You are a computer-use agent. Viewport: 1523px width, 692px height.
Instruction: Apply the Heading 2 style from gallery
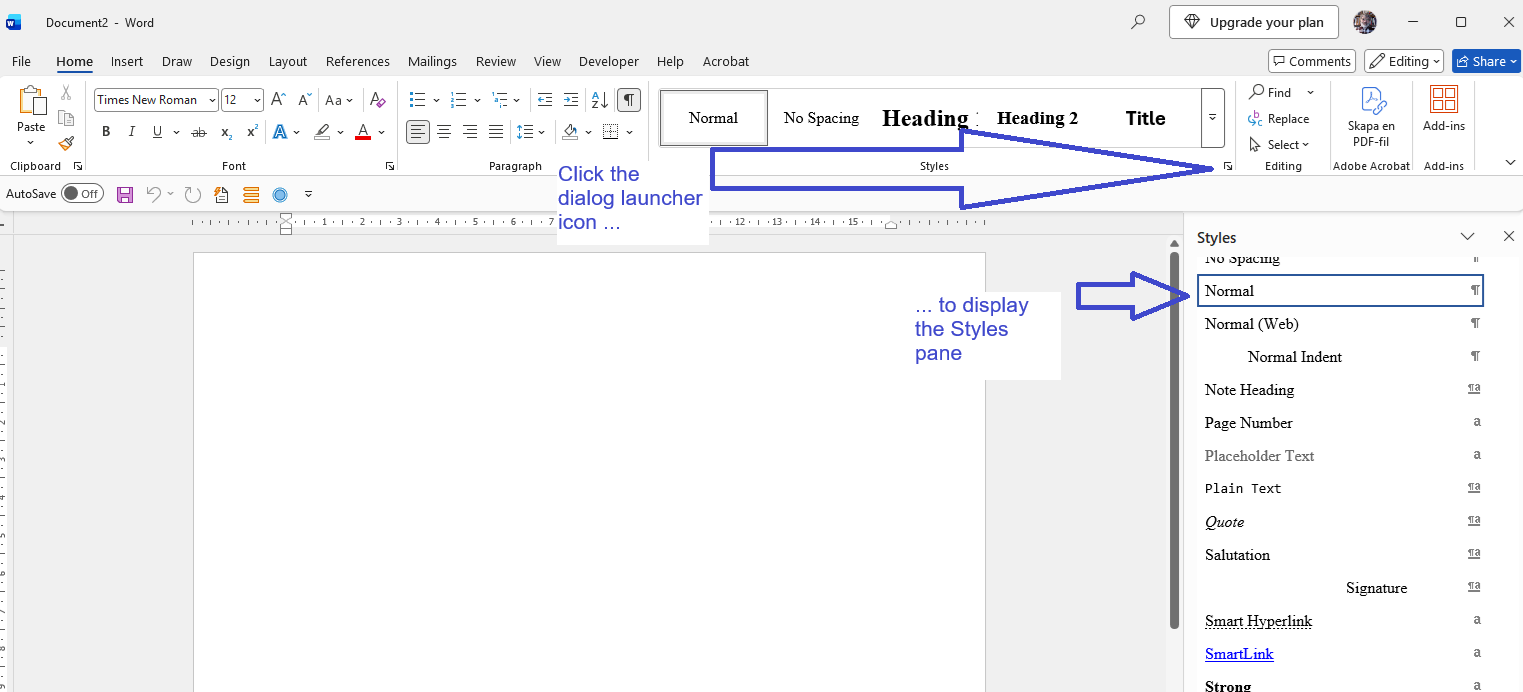tap(1037, 118)
